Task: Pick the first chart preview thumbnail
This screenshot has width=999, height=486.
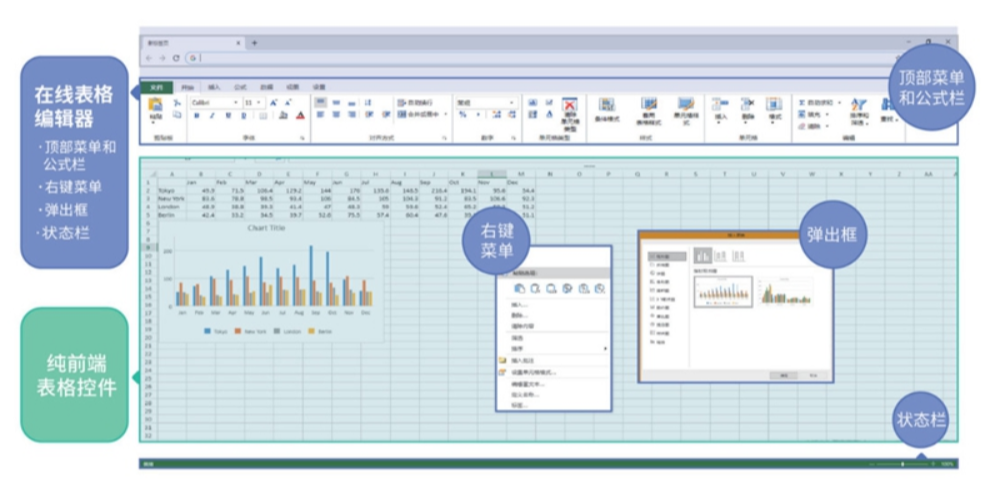Action: [723, 292]
